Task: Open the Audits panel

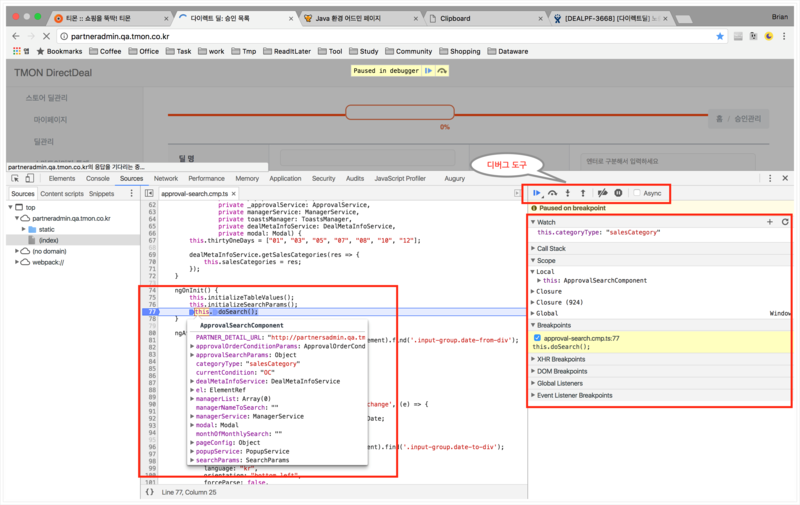Action: pos(355,179)
